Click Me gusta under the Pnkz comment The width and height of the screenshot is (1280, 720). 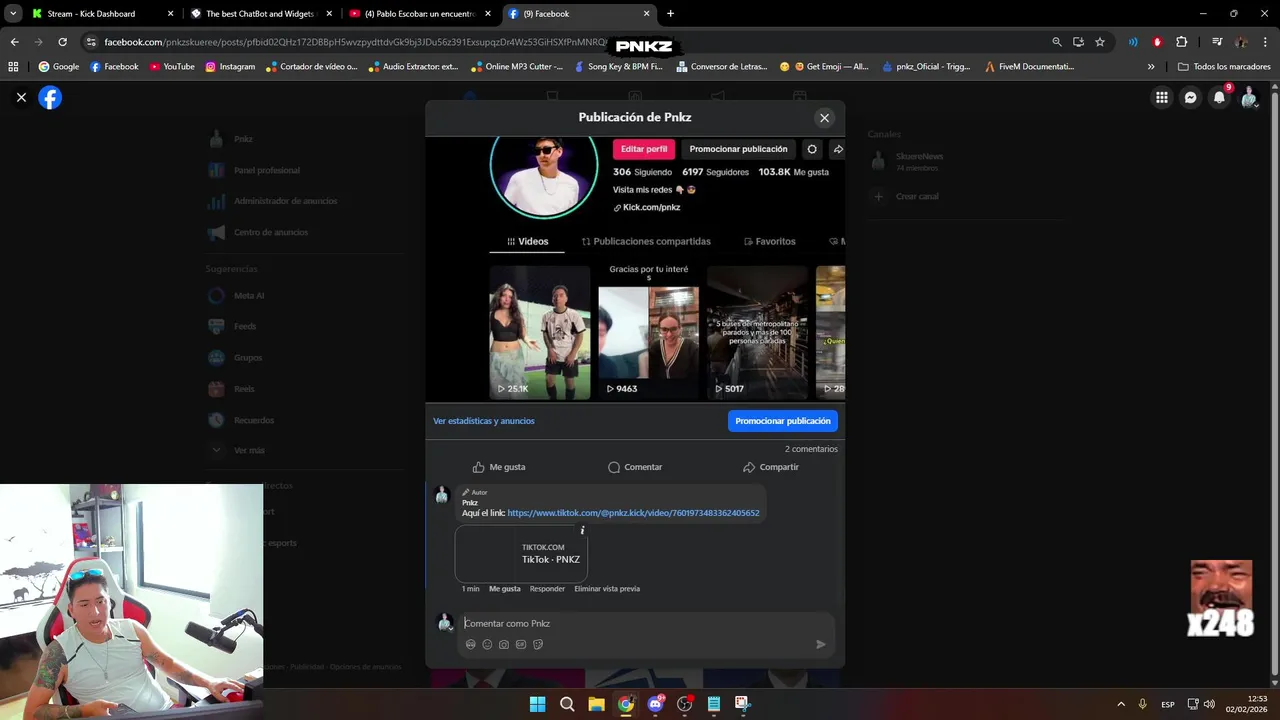pyautogui.click(x=505, y=589)
